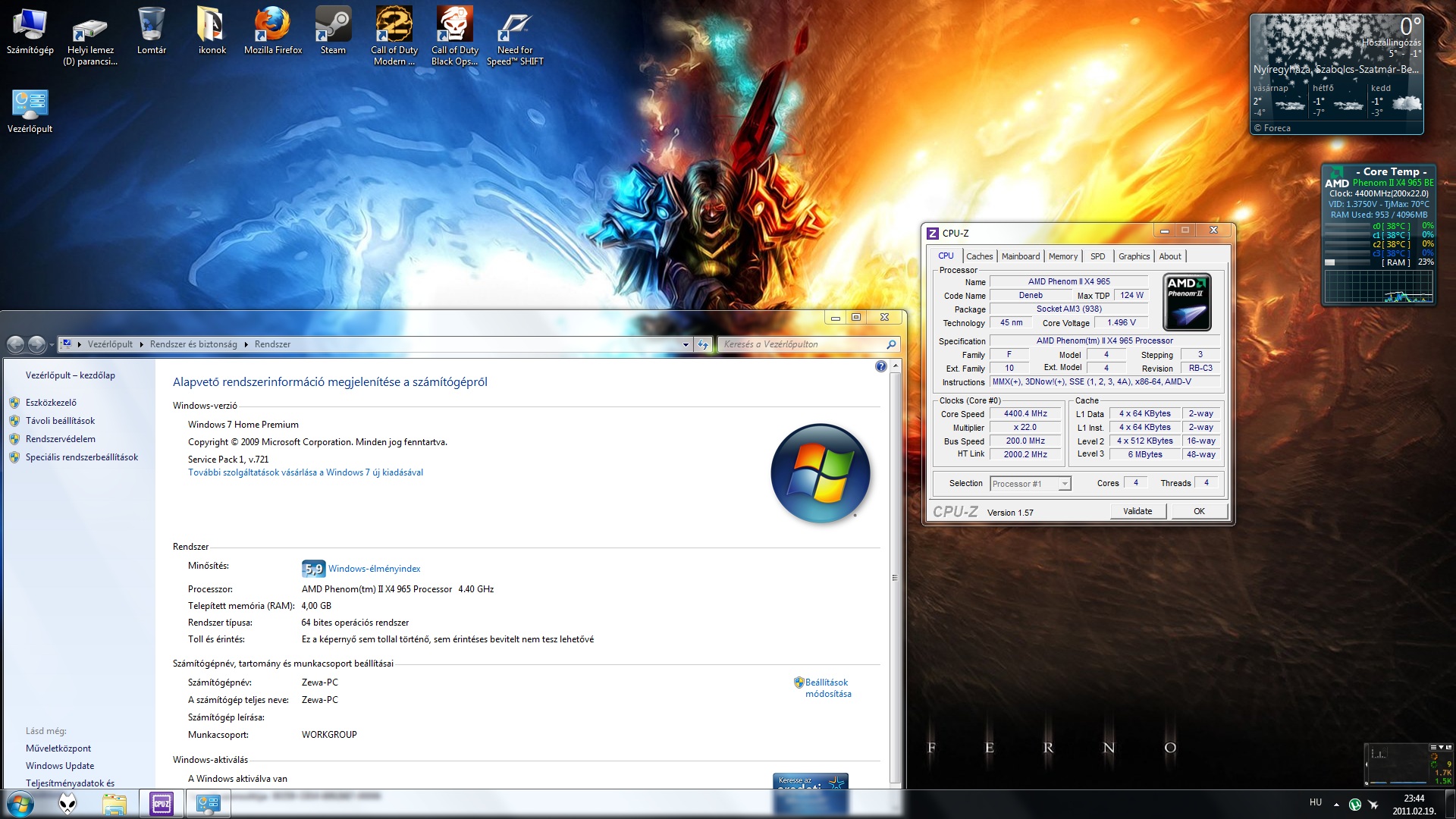Viewport: 1456px width, 819px height.
Task: Show hidden tray icons arrow
Action: click(x=1336, y=804)
